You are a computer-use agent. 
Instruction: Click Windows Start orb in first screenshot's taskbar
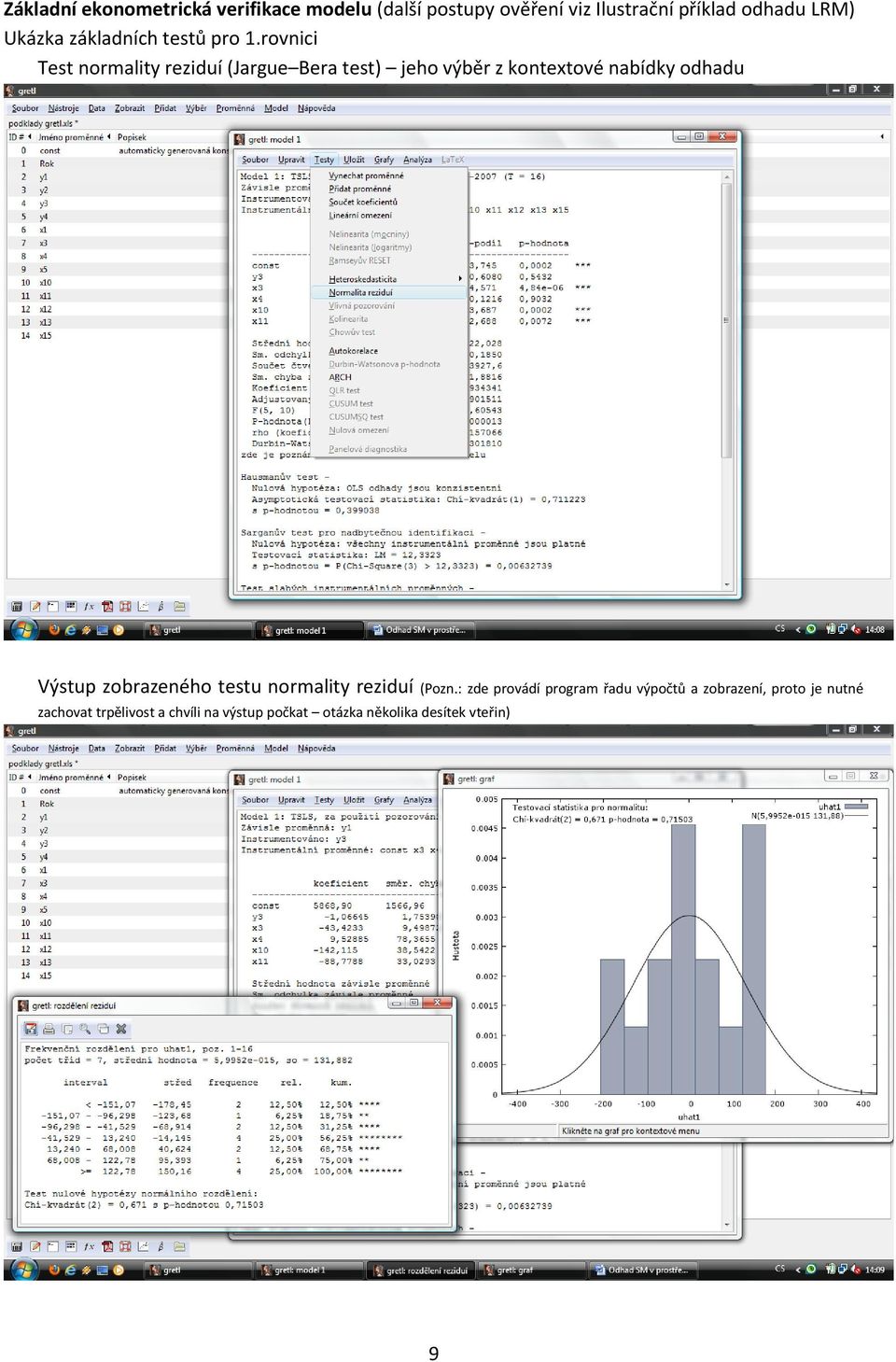click(x=22, y=630)
